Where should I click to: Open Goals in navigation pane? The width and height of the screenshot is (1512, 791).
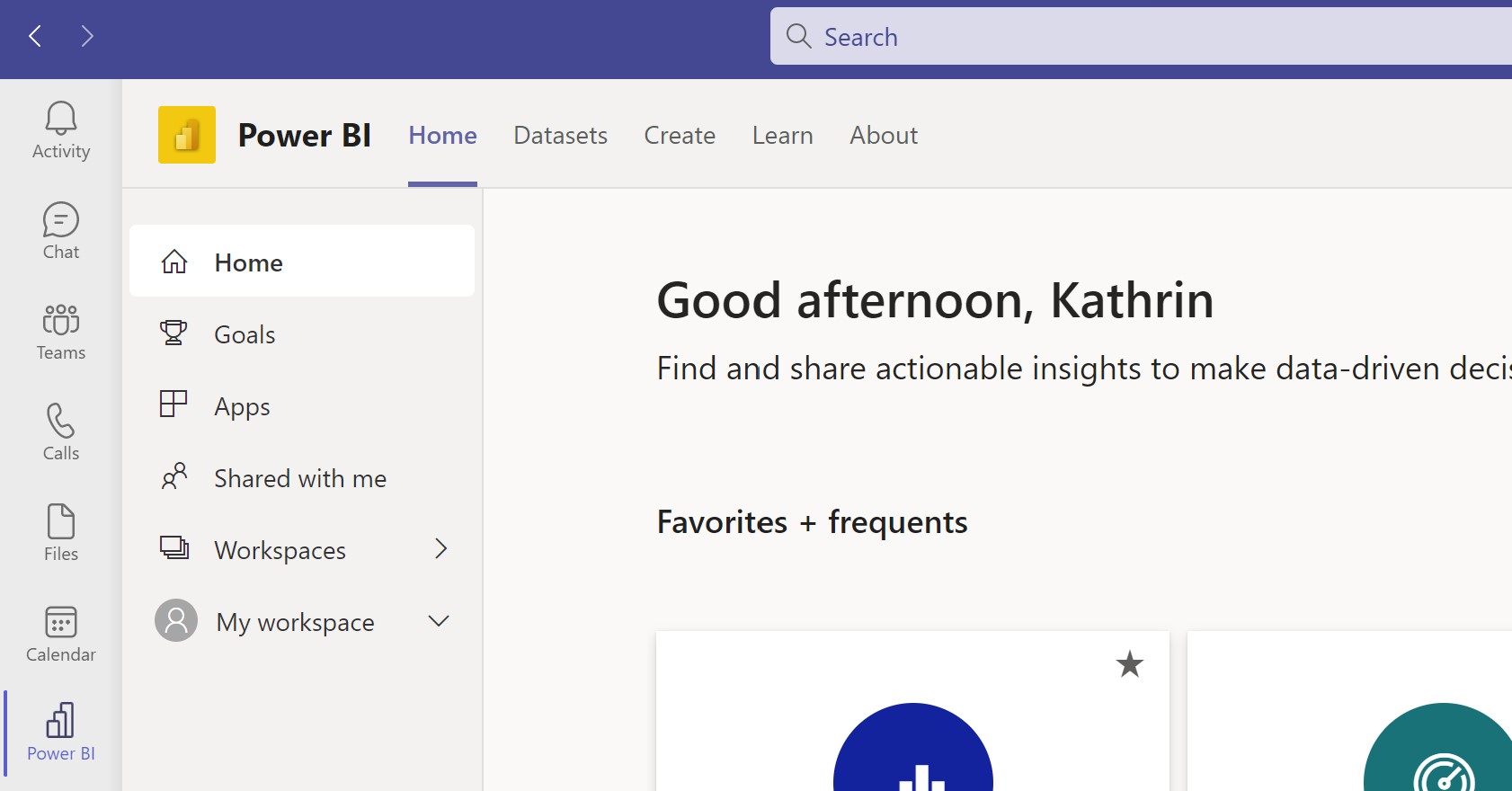[302, 334]
